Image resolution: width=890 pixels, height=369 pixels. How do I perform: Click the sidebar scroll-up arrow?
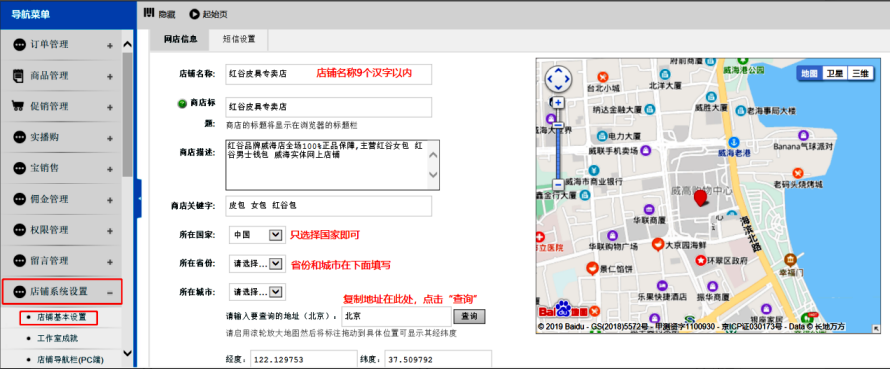[127, 45]
